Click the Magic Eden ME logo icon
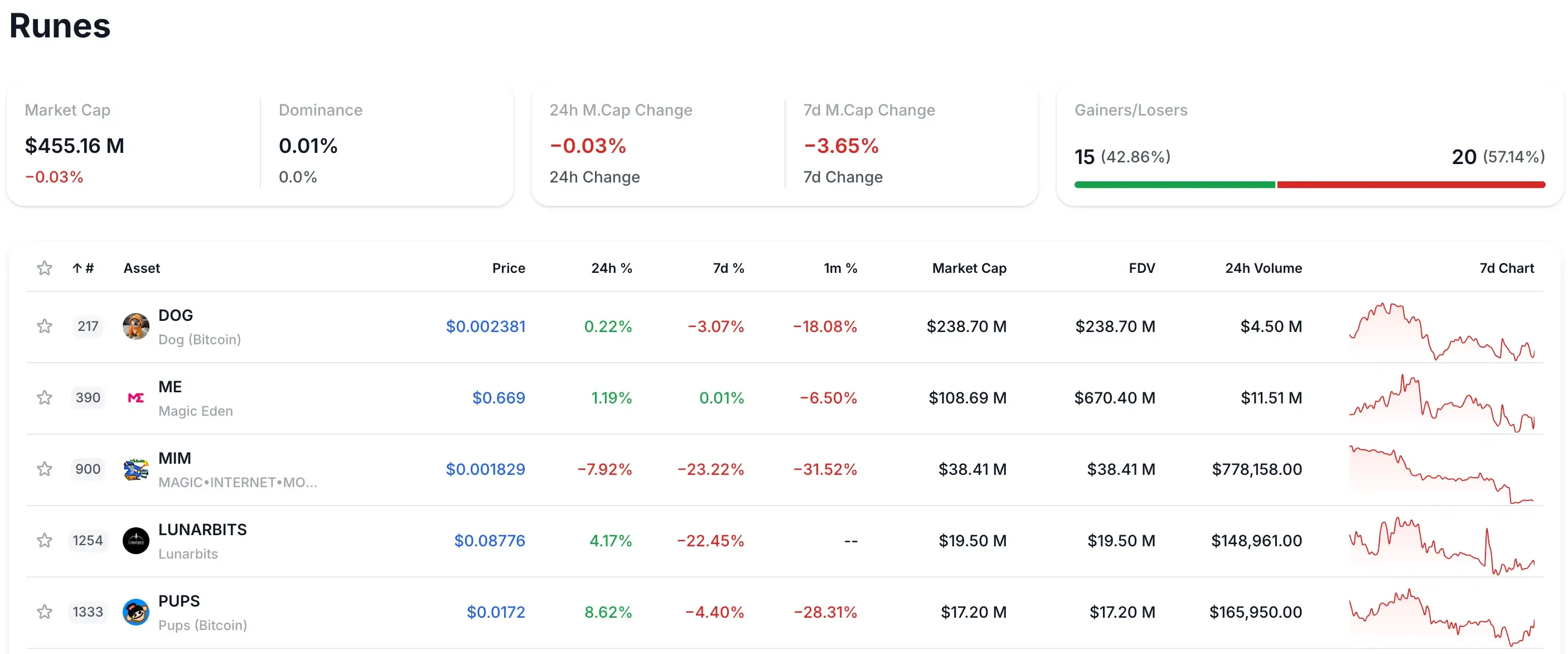The image size is (1568, 654). (135, 398)
